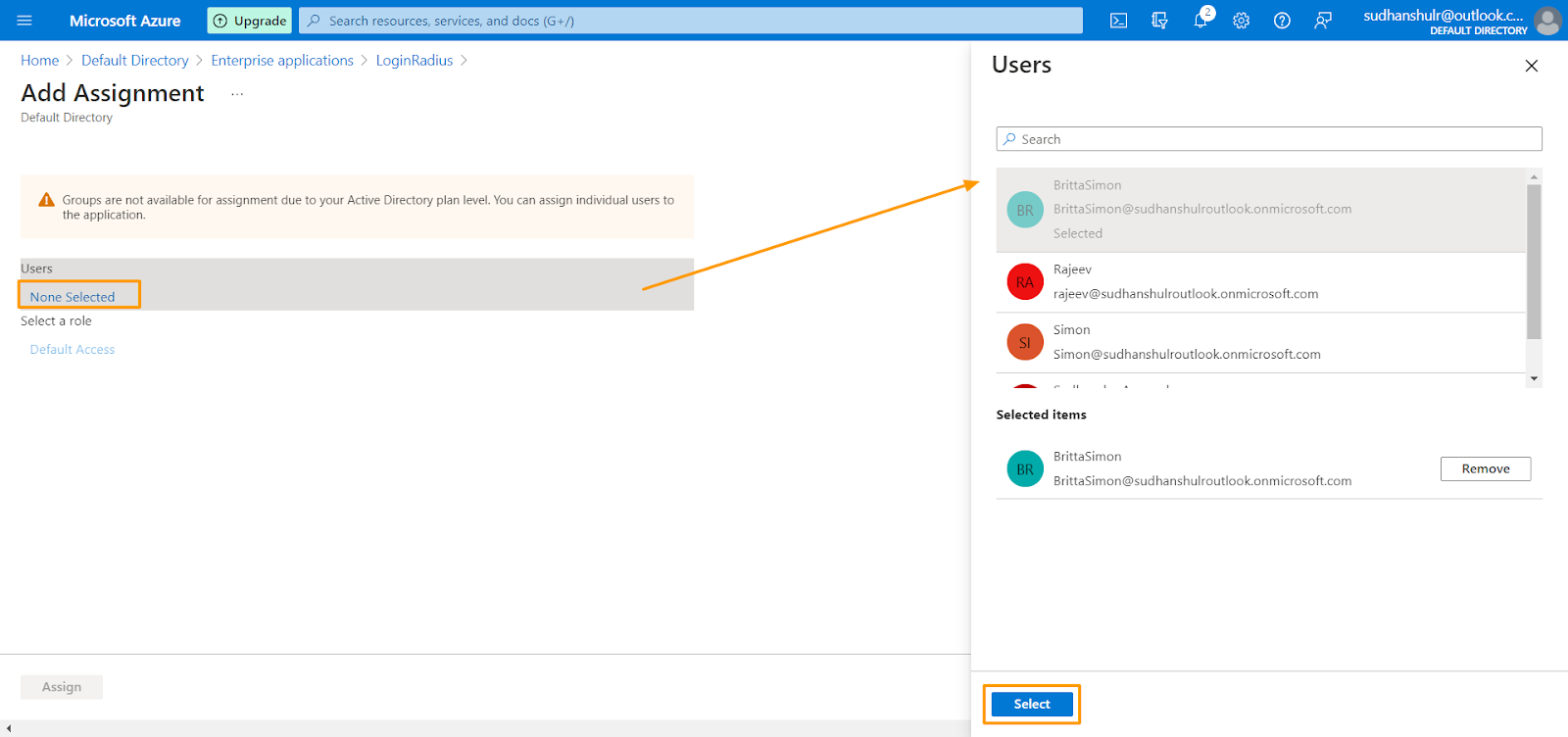This screenshot has width=1568, height=737.
Task: Open portal settings gear
Action: point(1241,21)
